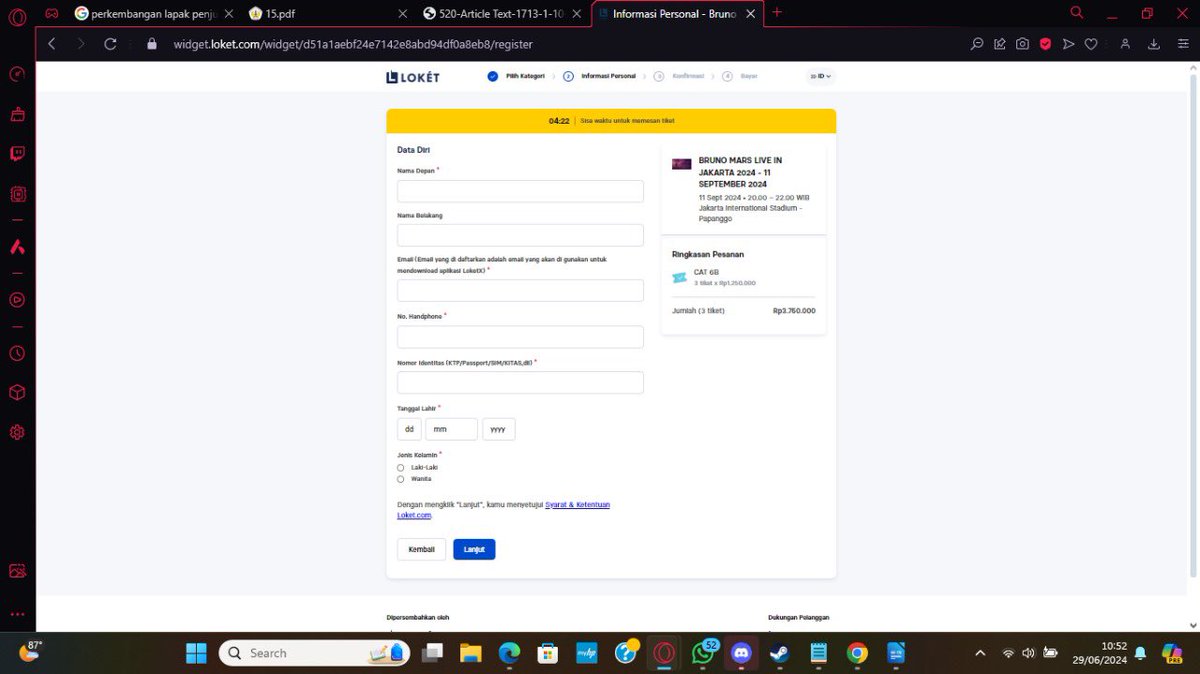Click the dd birth date field
Viewport: 1200px width, 674px height.
409,429
